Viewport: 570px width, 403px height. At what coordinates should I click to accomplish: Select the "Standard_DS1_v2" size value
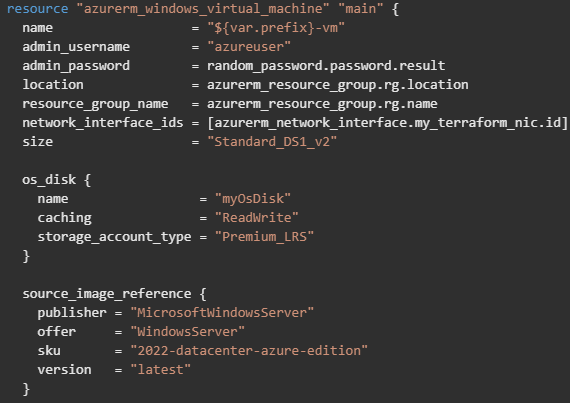pos(272,142)
